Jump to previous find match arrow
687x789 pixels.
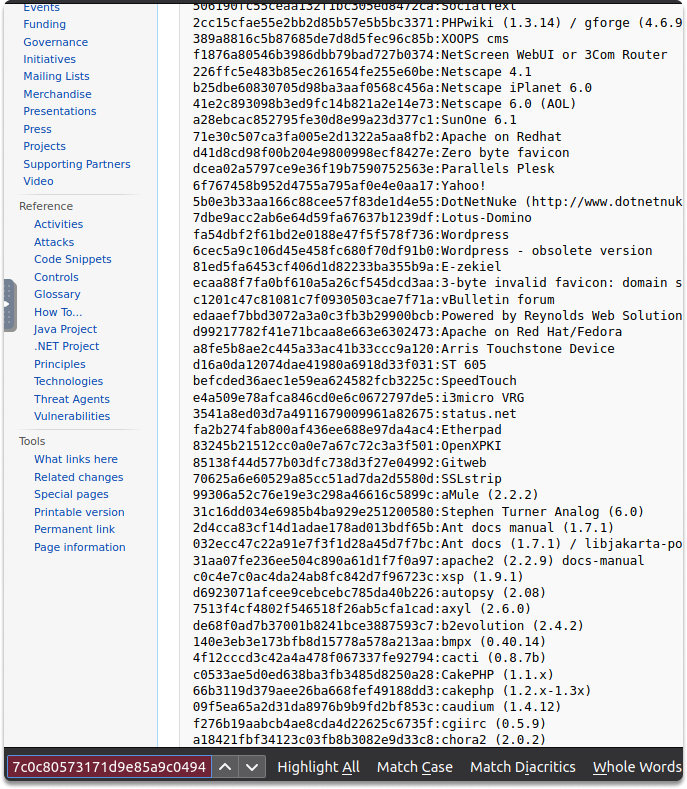click(x=225, y=767)
